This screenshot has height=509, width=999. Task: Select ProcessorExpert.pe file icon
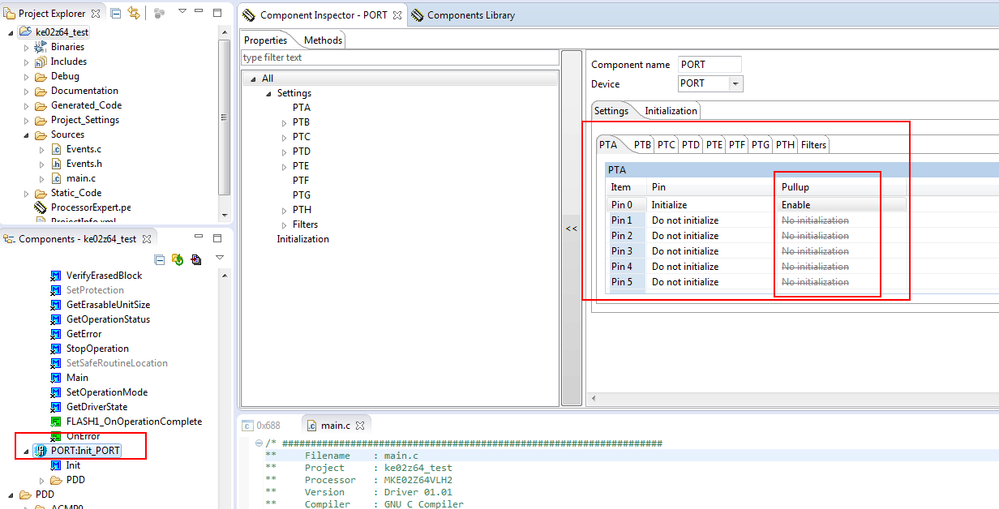pyautogui.click(x=41, y=208)
